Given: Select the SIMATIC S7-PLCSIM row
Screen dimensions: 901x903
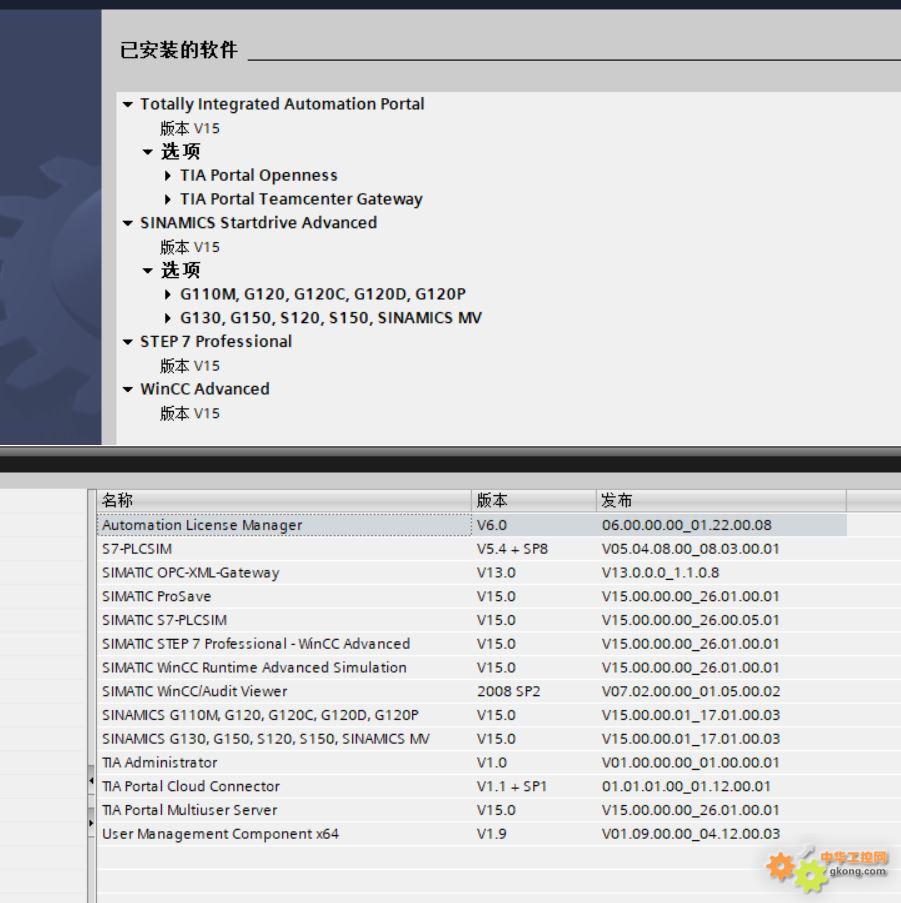Looking at the screenshot, I should [472, 620].
